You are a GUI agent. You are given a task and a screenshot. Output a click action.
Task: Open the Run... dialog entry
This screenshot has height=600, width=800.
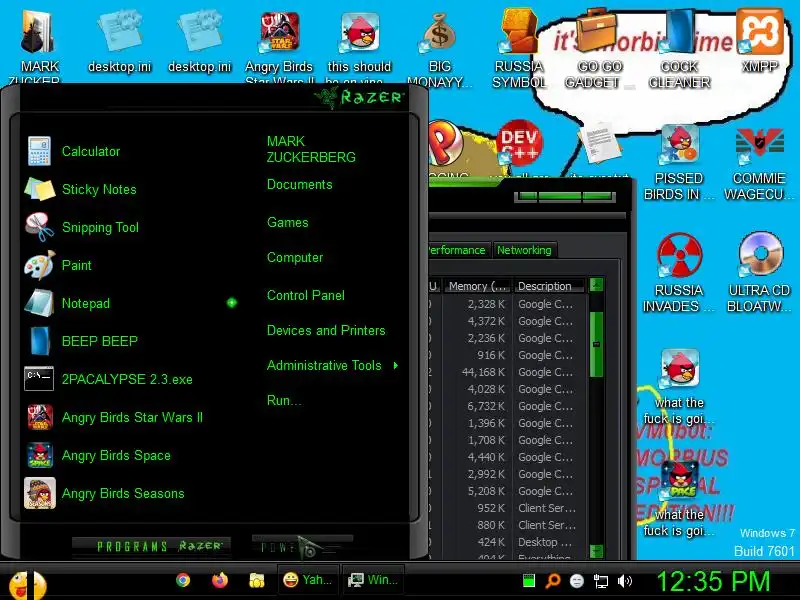(x=284, y=401)
